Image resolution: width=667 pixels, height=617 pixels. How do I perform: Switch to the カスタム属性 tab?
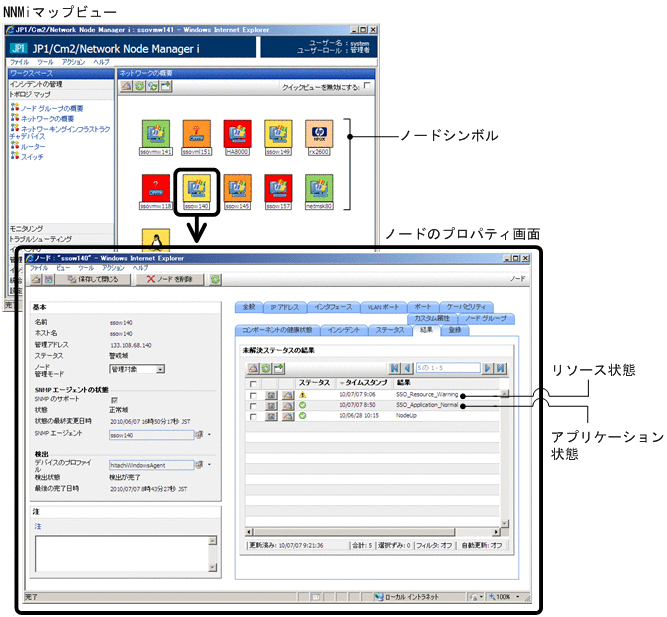[x=432, y=318]
